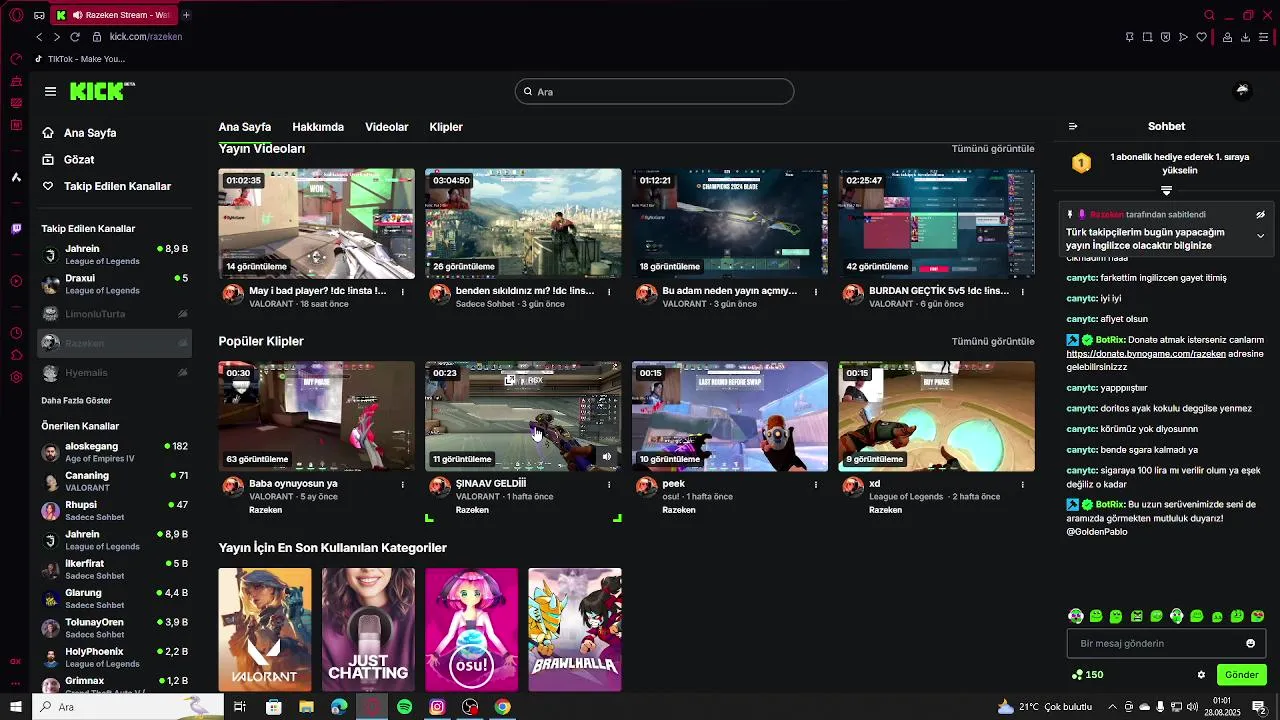Open options for 'peek' clip
Viewport: 1280px width, 720px height.
[816, 484]
